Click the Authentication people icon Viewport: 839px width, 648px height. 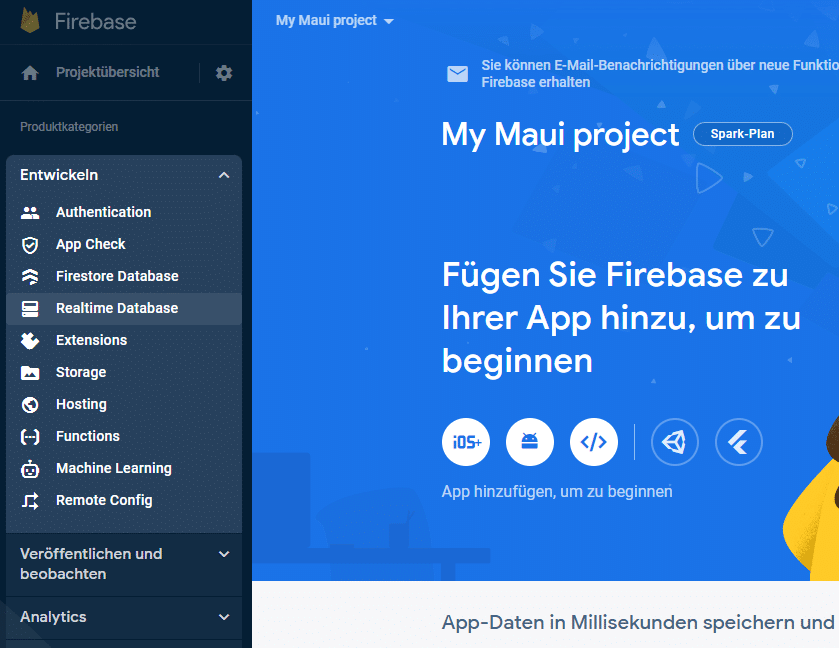[x=30, y=212]
